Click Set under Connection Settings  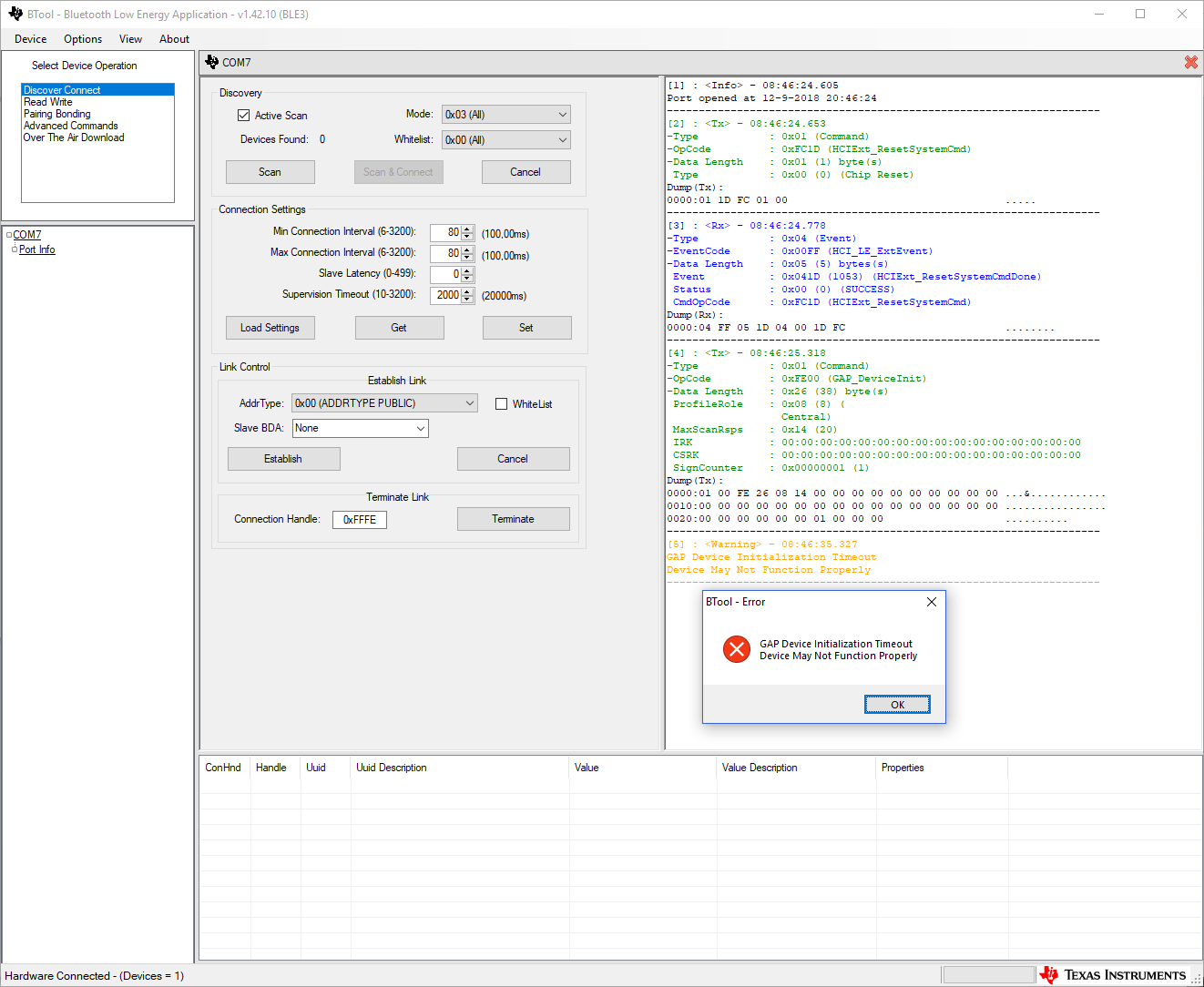pos(526,327)
